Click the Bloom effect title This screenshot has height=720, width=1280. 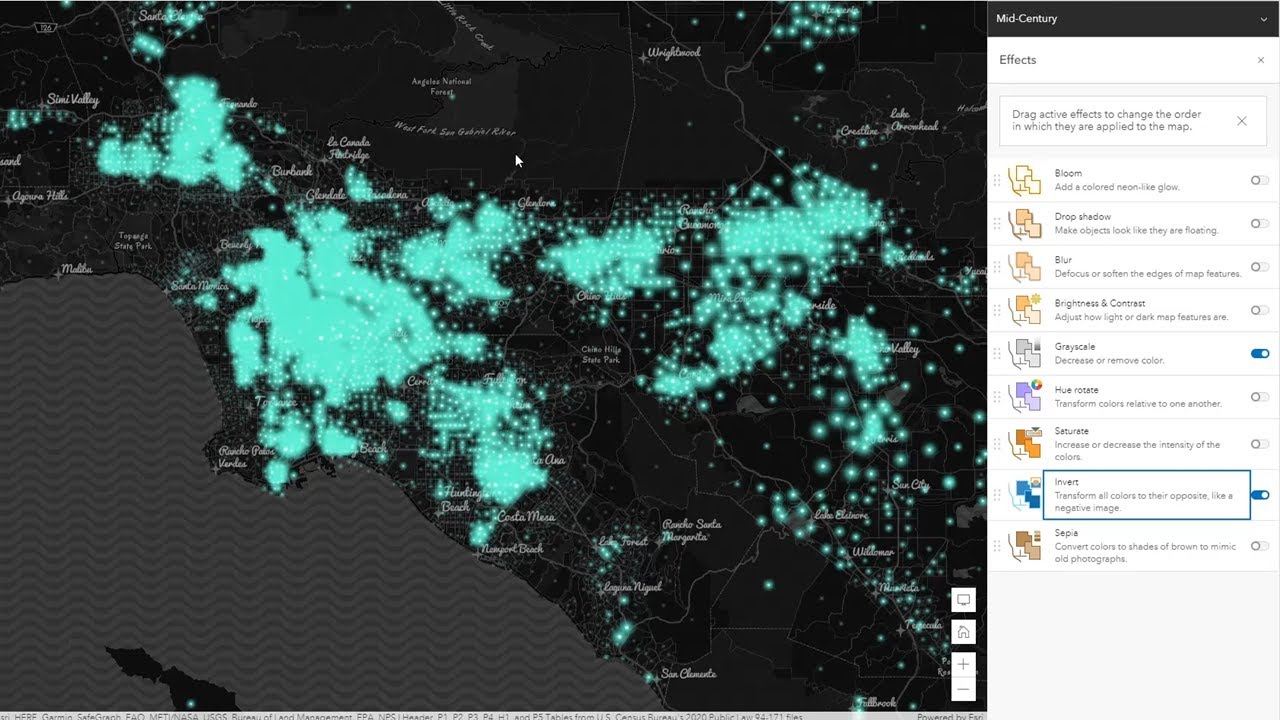(1068, 173)
